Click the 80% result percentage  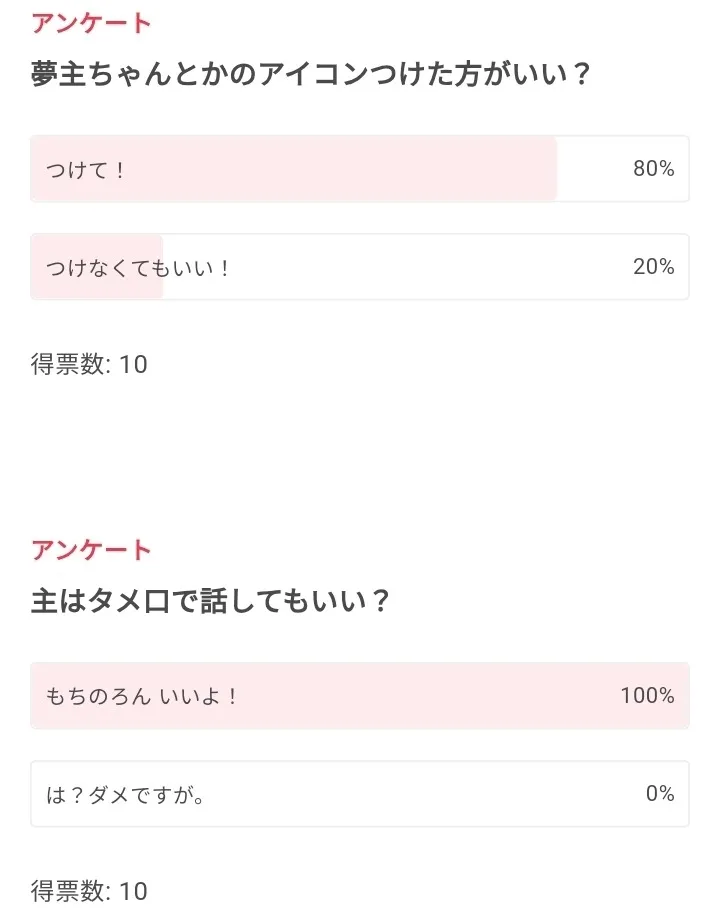click(653, 169)
